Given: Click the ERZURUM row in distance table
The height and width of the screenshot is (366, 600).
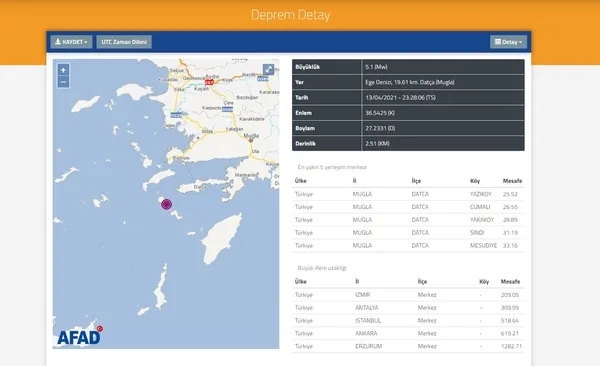Looking at the screenshot, I should [408, 346].
